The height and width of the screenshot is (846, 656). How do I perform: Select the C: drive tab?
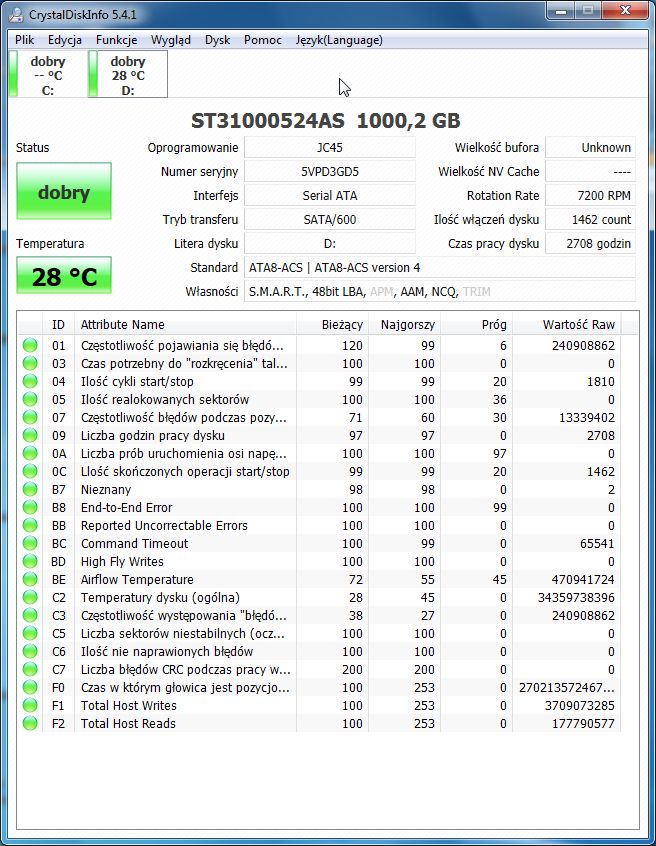click(x=47, y=75)
